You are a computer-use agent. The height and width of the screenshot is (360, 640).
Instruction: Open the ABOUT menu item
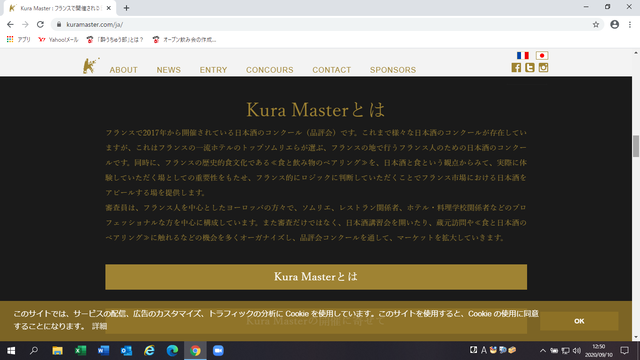pos(123,70)
